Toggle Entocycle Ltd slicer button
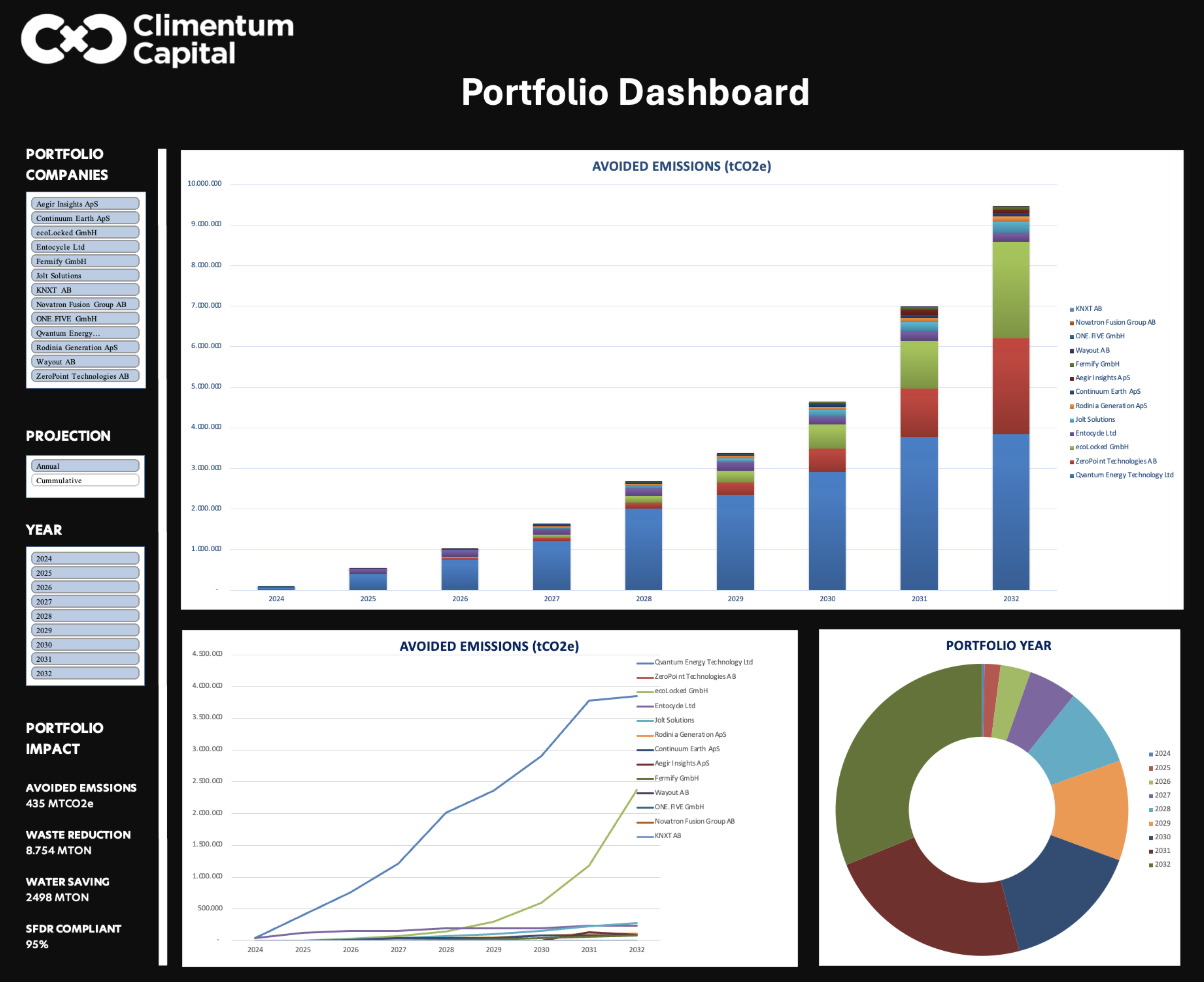The height and width of the screenshot is (982, 1204). point(85,247)
